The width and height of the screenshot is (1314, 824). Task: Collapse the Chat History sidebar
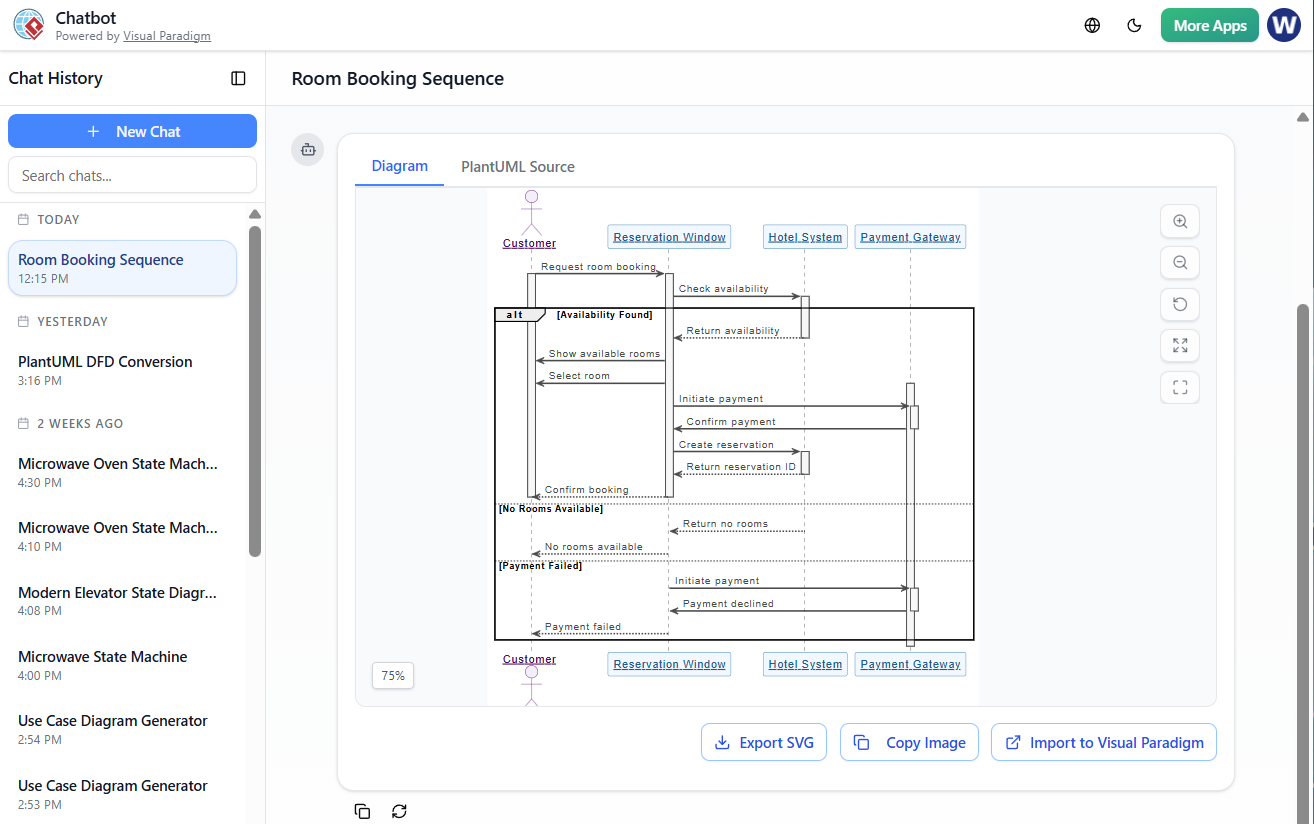tap(238, 78)
